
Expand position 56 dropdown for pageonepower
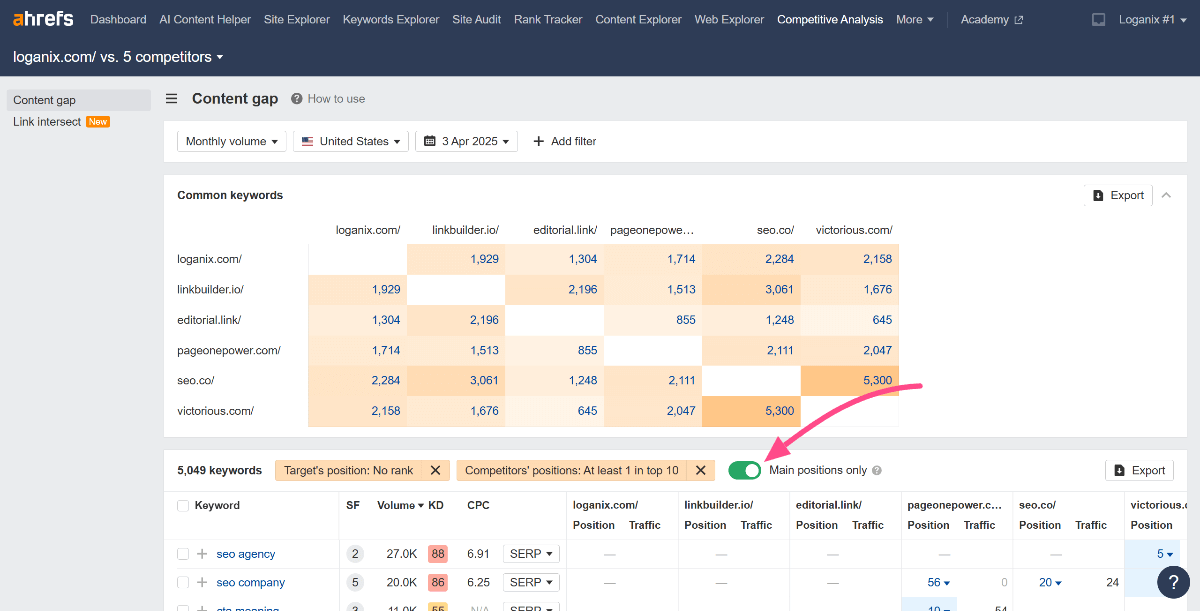[939, 582]
